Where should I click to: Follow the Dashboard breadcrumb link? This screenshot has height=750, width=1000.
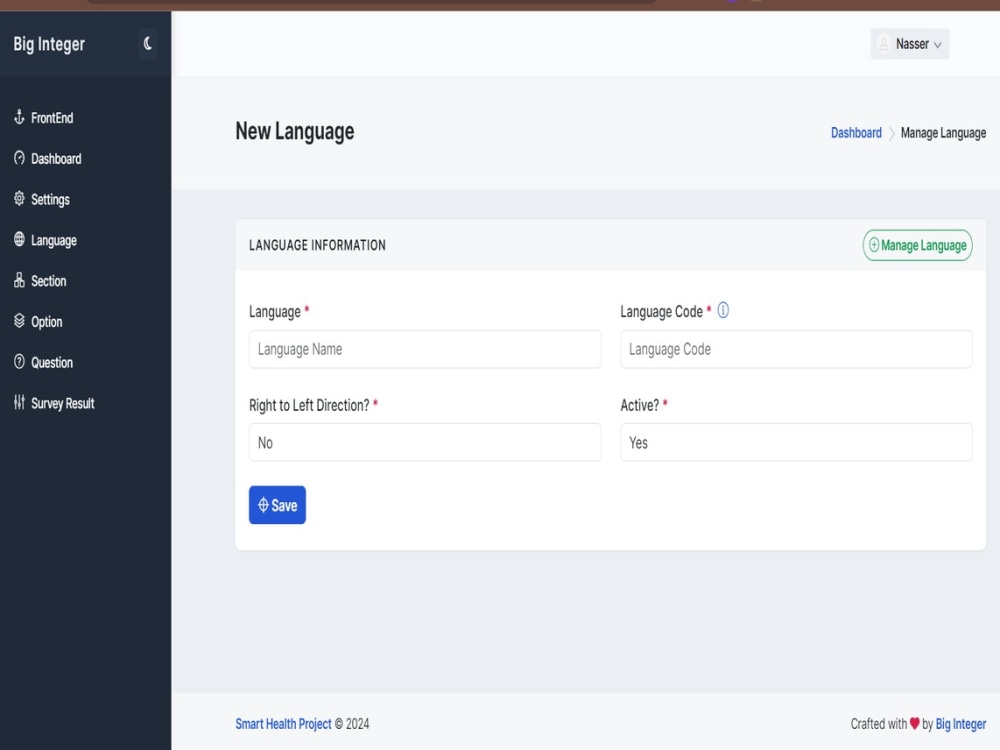856,133
